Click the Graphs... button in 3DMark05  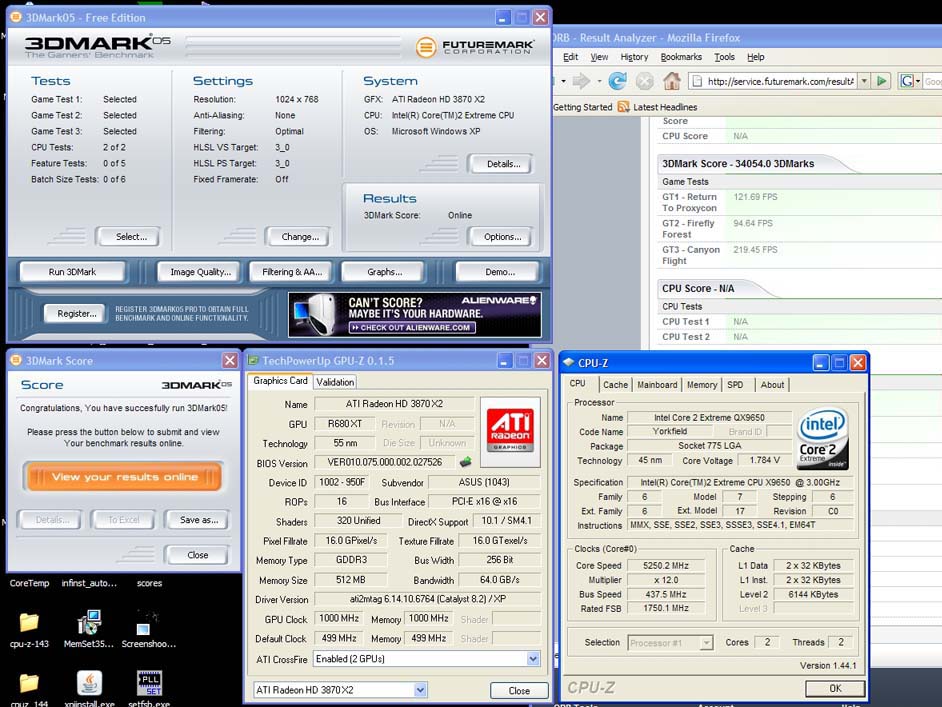(x=384, y=272)
